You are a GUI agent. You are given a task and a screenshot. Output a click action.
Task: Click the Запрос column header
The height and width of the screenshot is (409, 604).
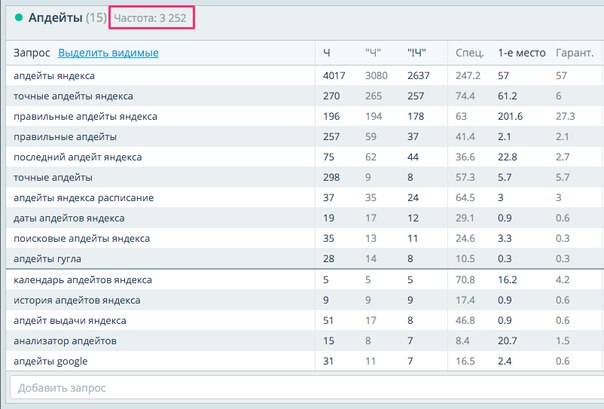click(32, 53)
